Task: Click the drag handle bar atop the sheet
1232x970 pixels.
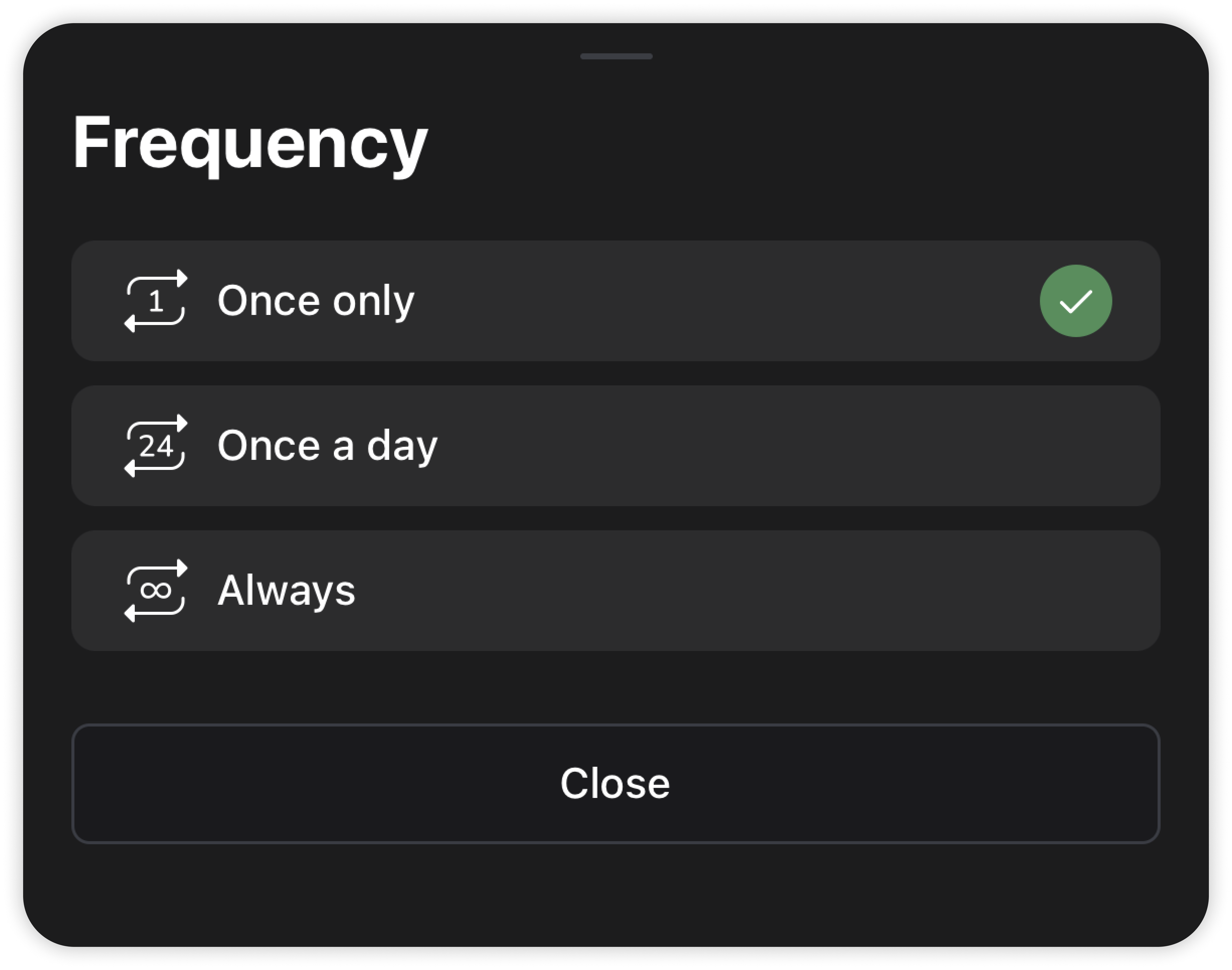Action: point(616,56)
